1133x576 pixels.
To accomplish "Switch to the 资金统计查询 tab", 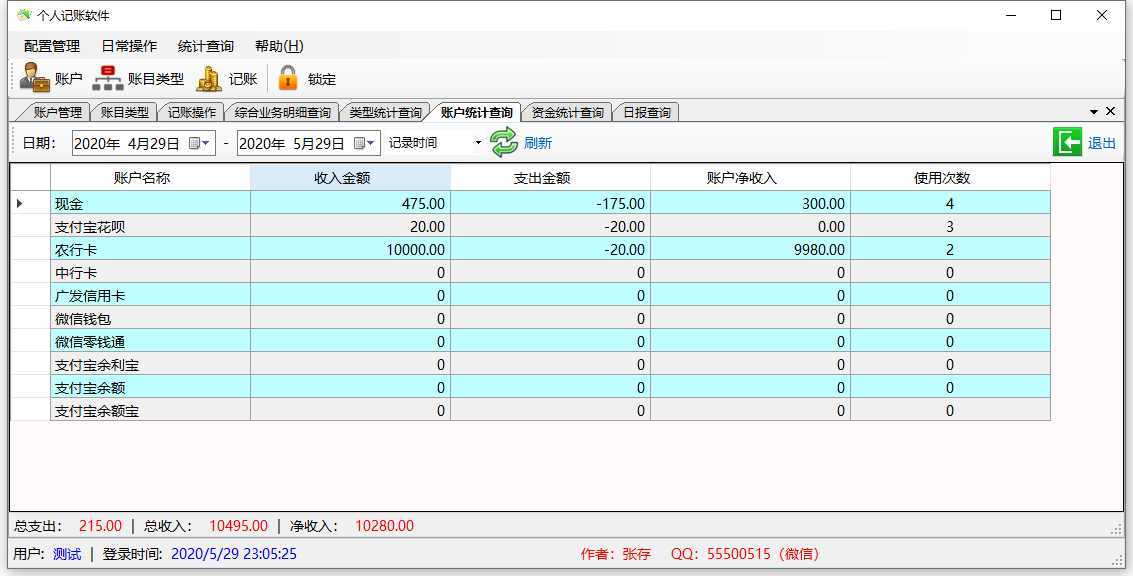I will [567, 112].
